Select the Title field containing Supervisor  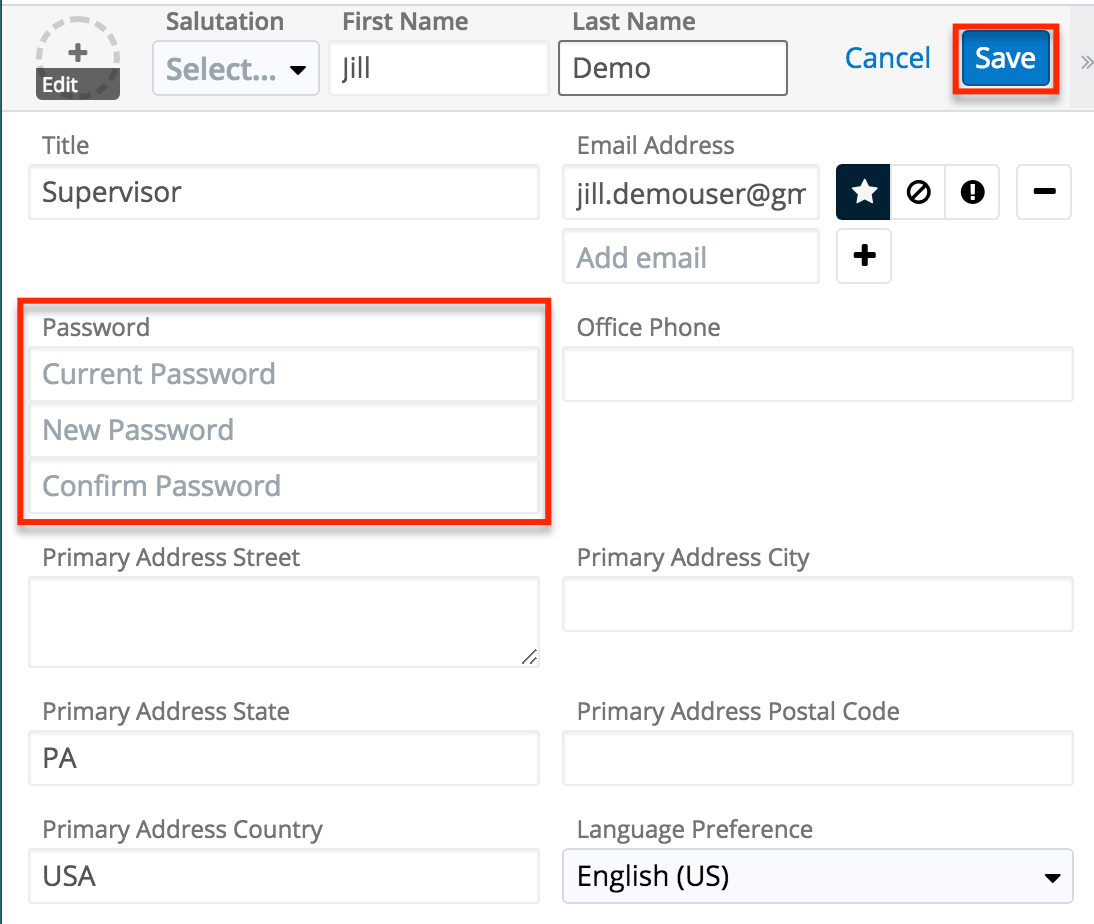click(x=284, y=192)
